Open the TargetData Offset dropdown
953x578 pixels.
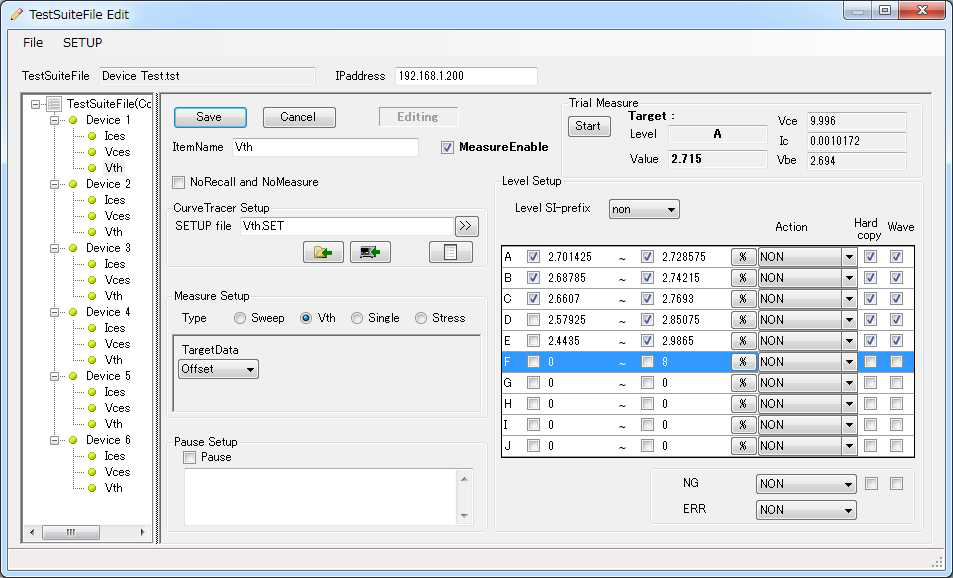tap(218, 369)
